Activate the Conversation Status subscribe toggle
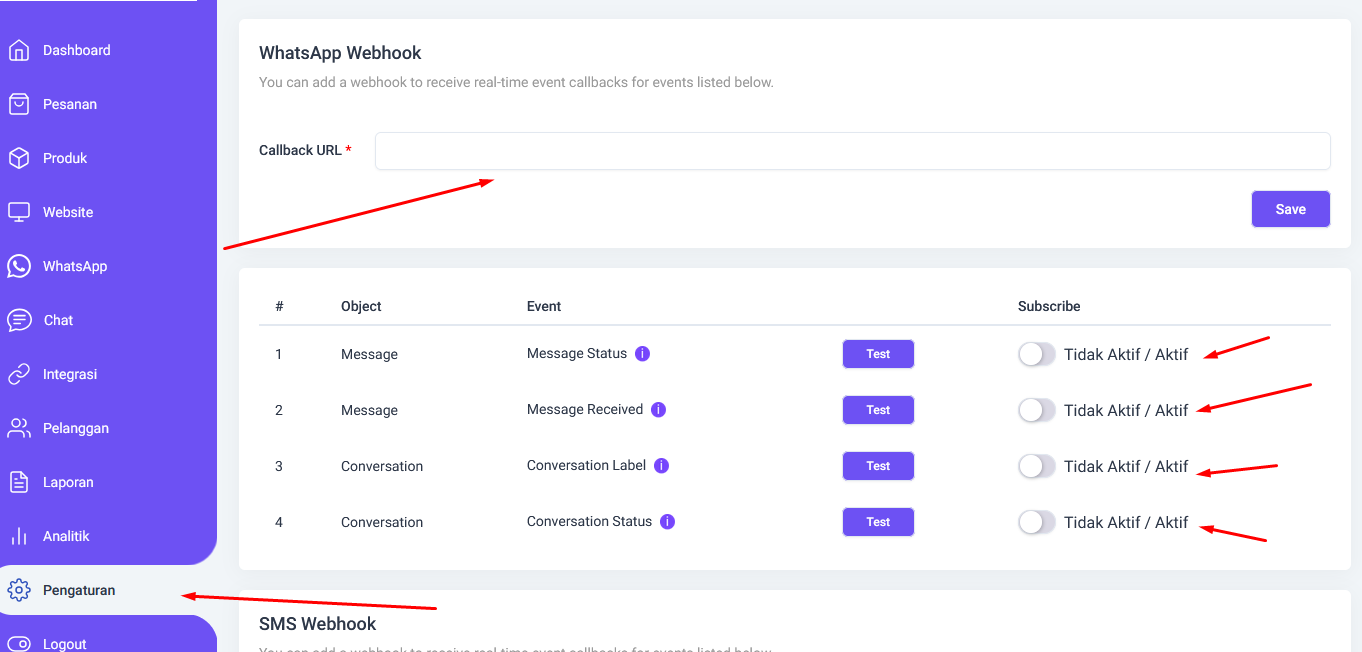This screenshot has height=652, width=1362. (1037, 522)
